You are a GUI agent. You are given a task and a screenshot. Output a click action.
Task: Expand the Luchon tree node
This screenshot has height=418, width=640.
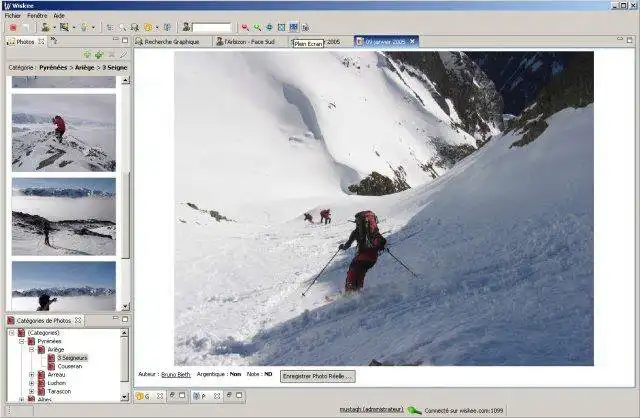(x=31, y=383)
